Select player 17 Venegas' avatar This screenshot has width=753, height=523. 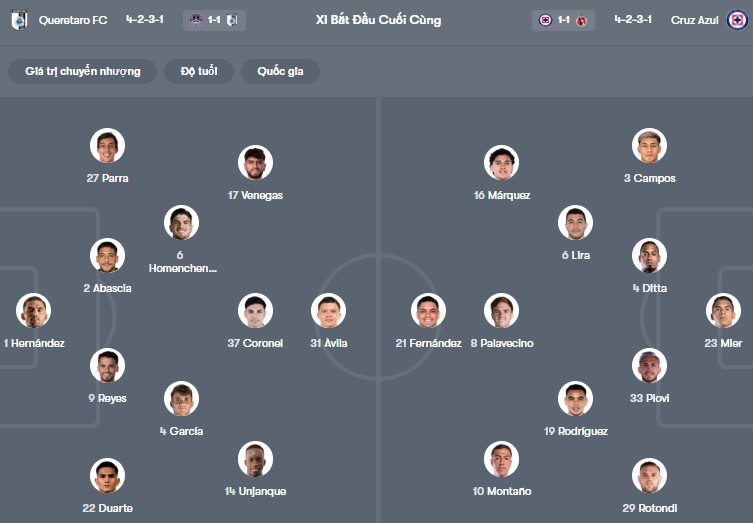click(x=255, y=163)
